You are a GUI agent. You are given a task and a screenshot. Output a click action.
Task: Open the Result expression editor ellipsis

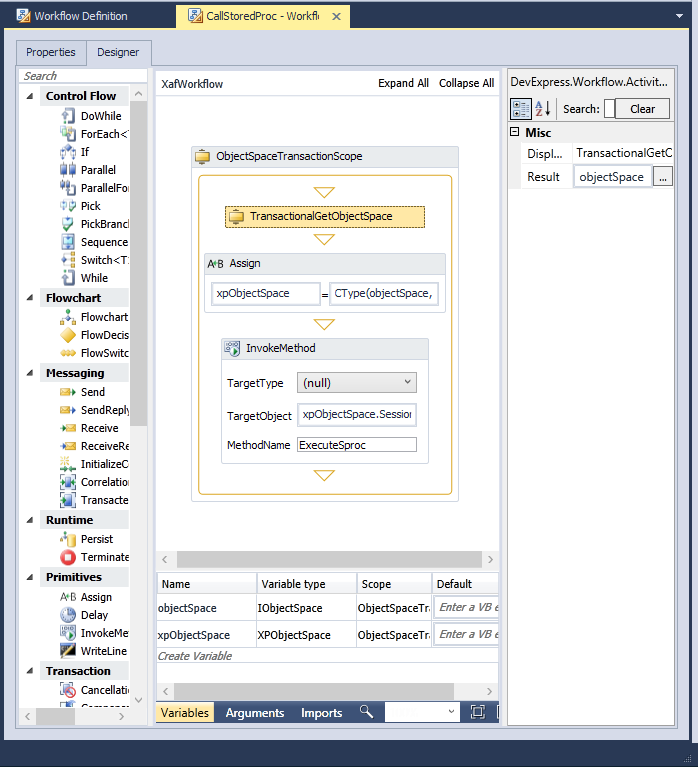point(663,177)
